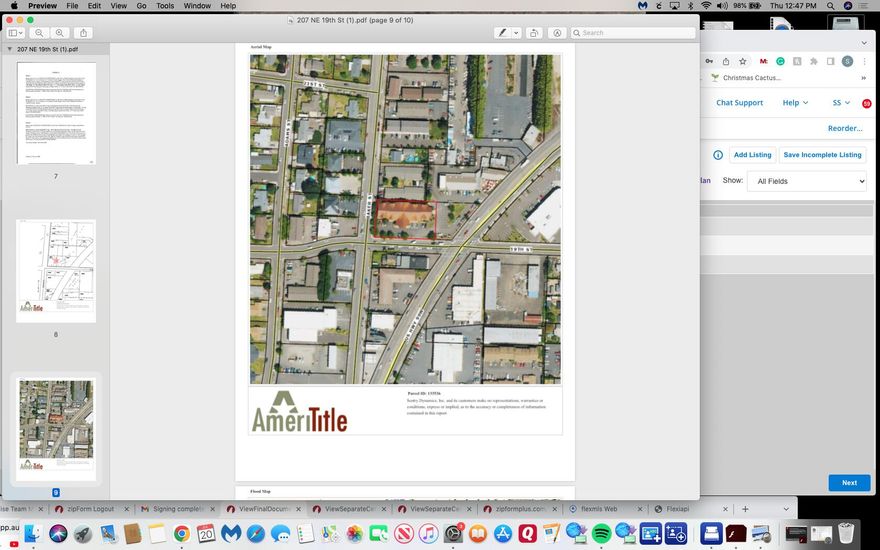Expand the highlight color dropdown arrow
Screen dimensions: 880x550
(x=516, y=33)
